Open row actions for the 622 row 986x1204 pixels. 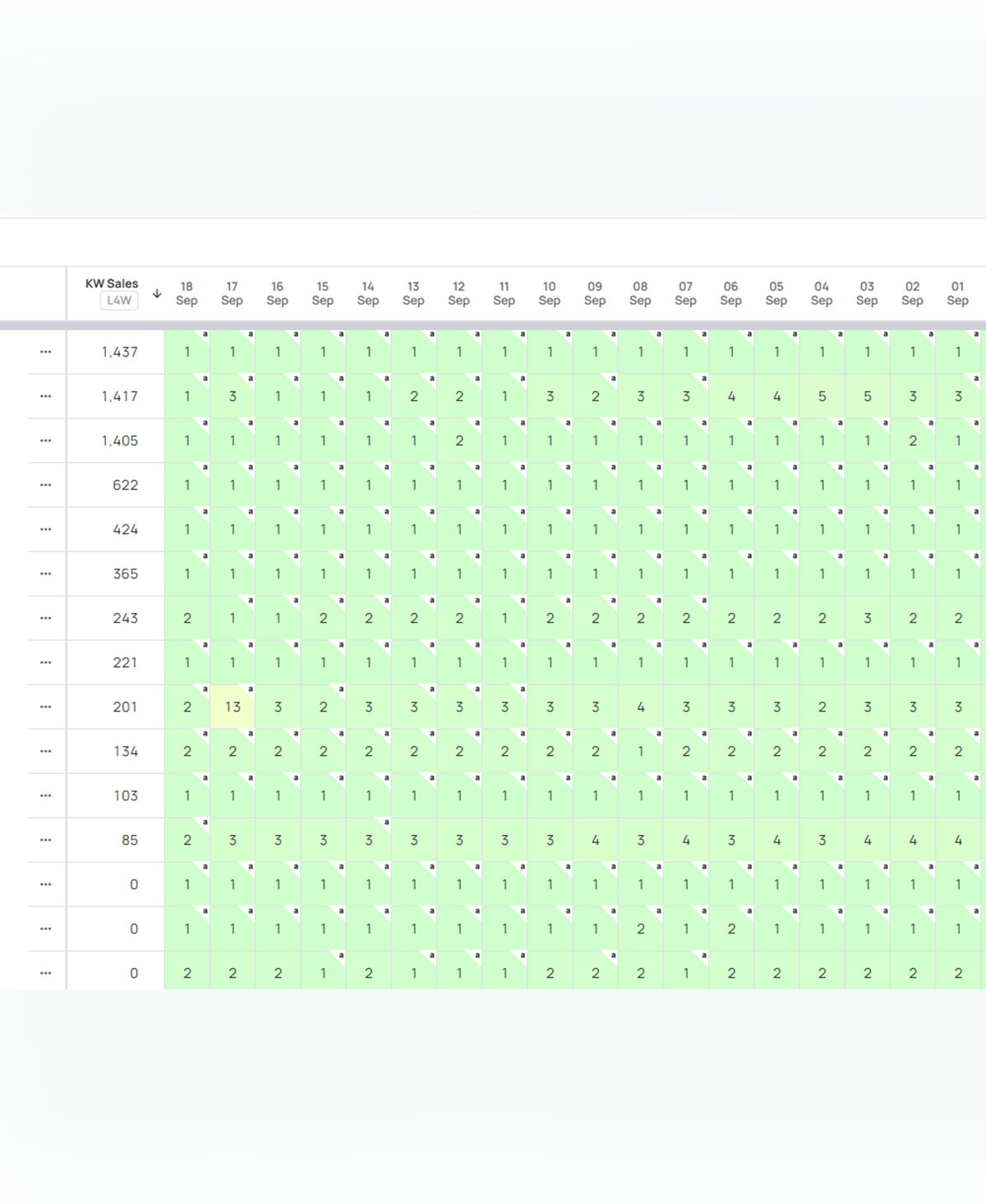tap(45, 485)
